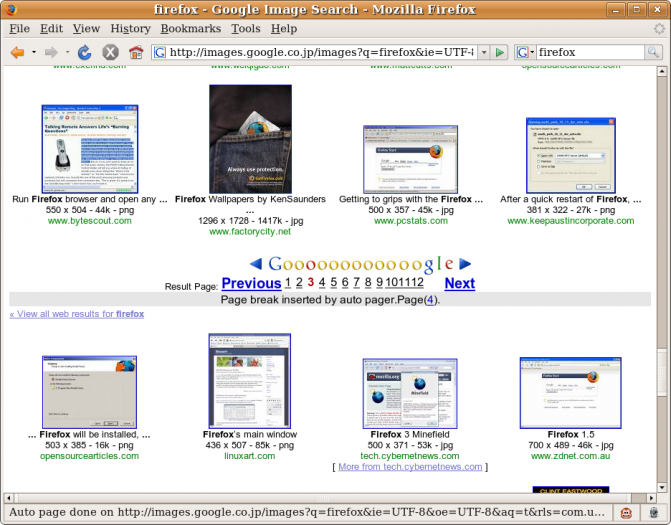Click rightmost status bar extension icon

tap(653, 512)
